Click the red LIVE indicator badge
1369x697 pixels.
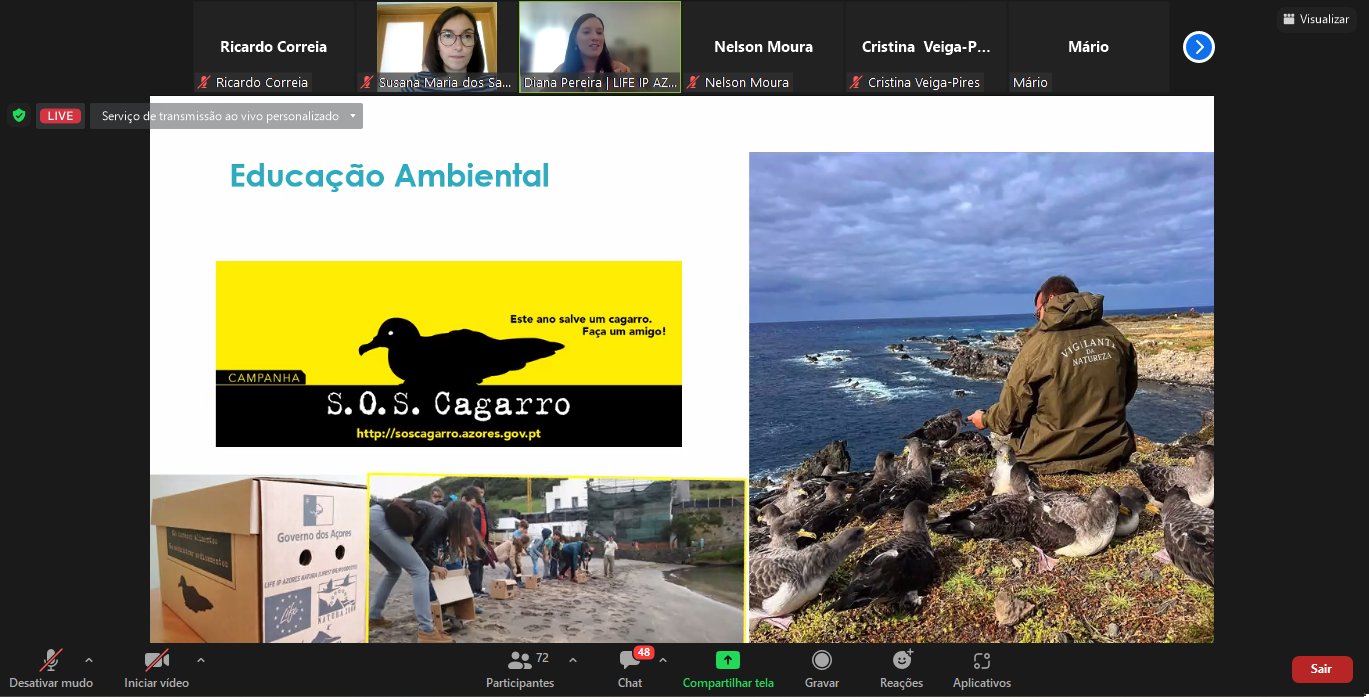[60, 116]
